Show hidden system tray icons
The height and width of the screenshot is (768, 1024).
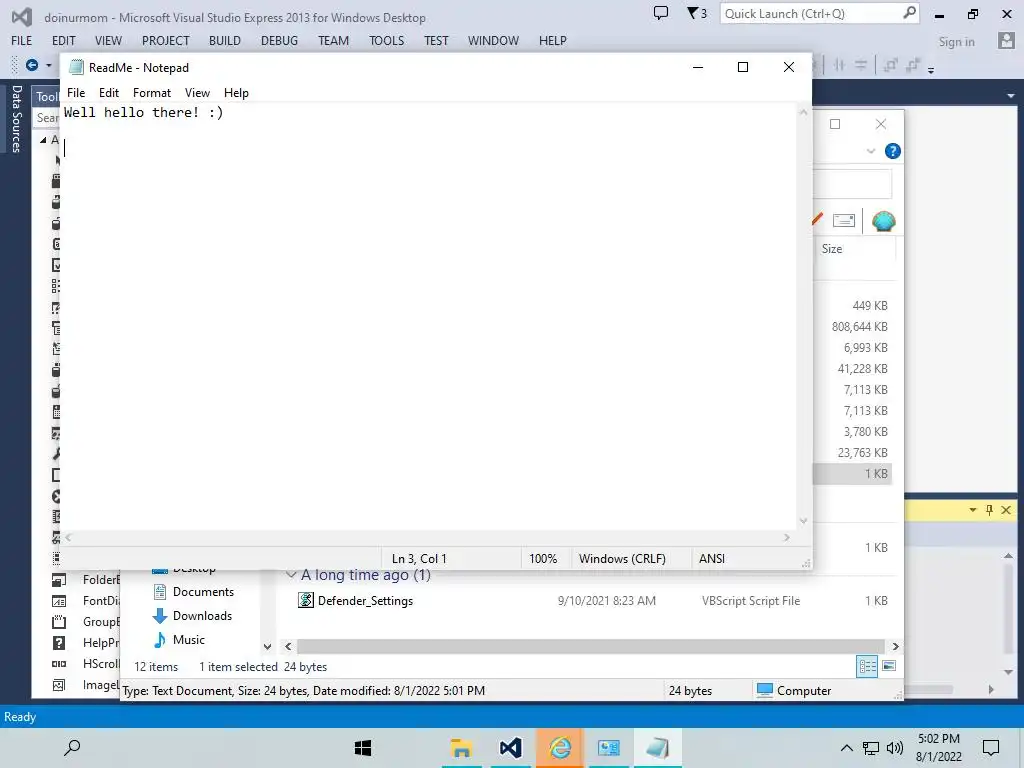coord(846,748)
